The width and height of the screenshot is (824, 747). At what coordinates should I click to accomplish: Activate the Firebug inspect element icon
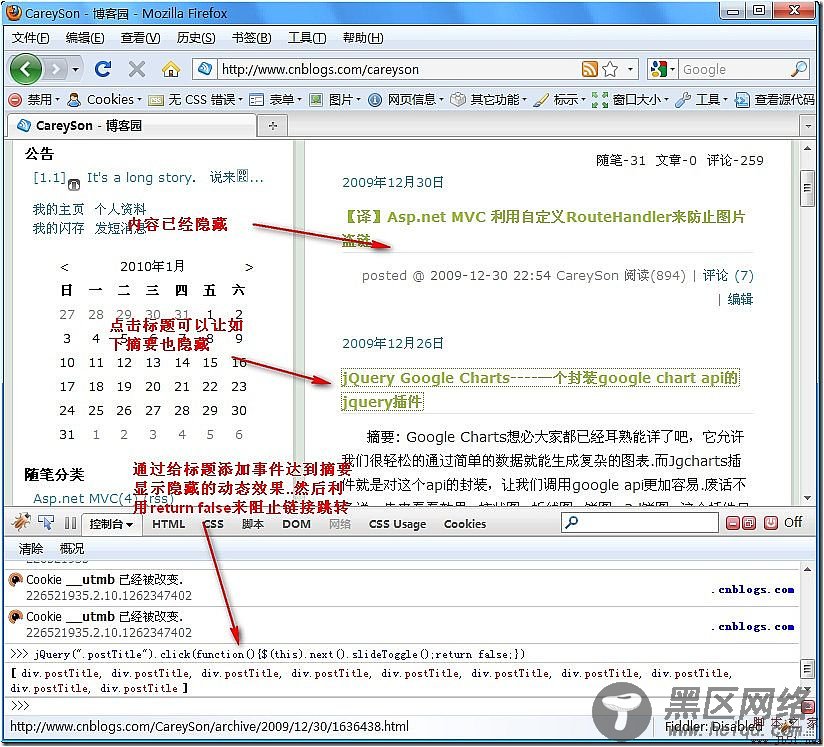[x=46, y=523]
